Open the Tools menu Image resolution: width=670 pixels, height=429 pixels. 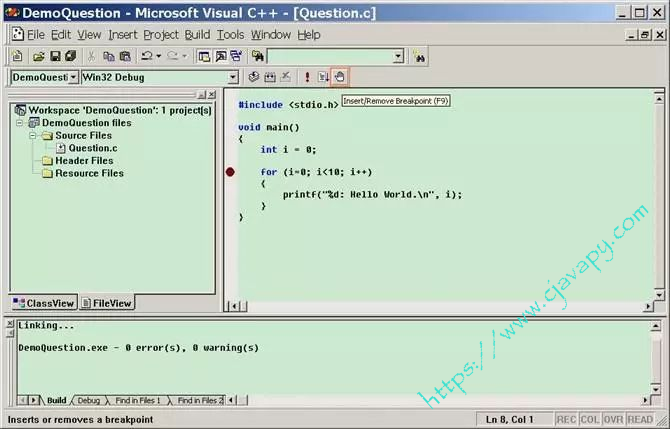230,35
